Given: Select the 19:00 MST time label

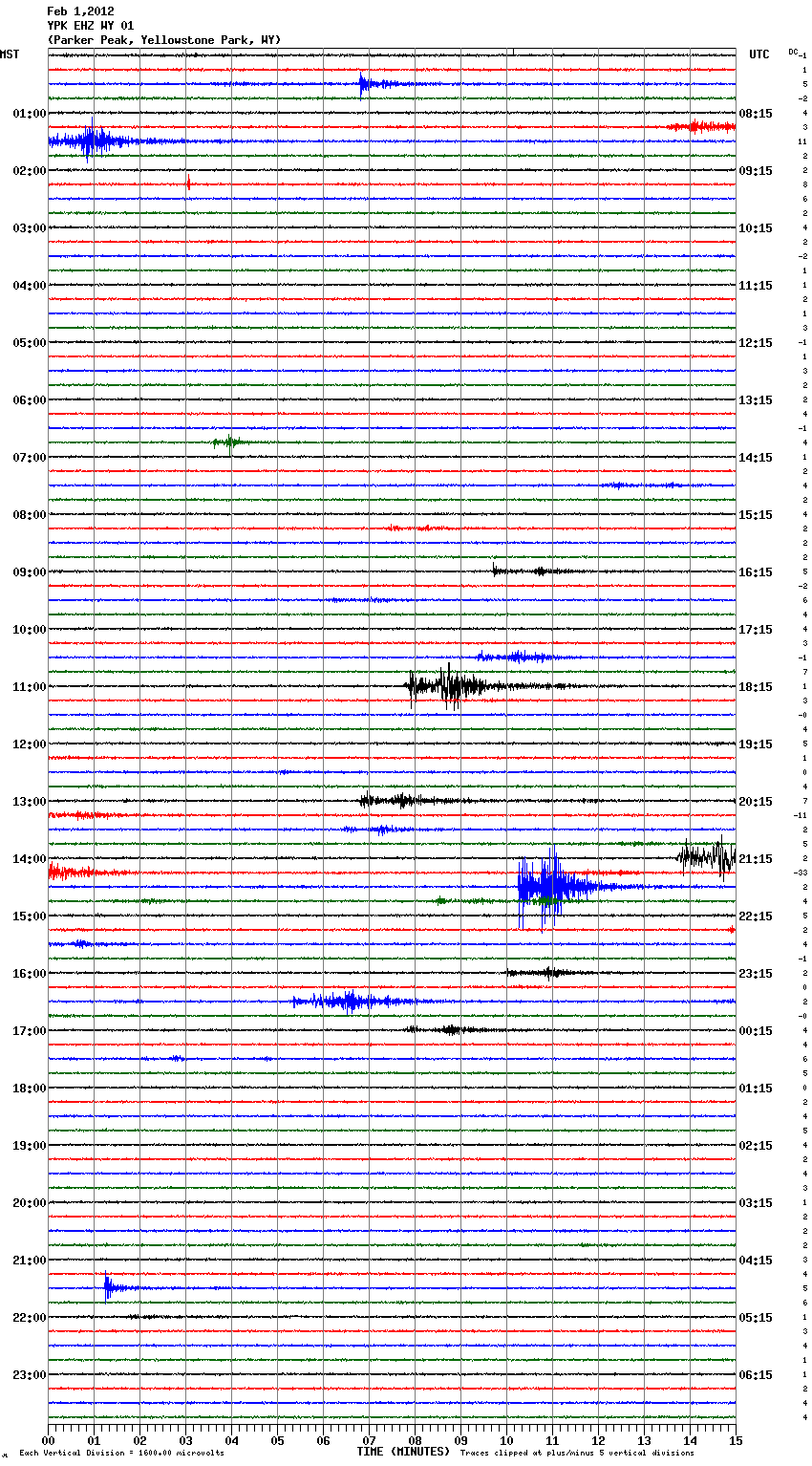Looking at the screenshot, I should [30, 1146].
